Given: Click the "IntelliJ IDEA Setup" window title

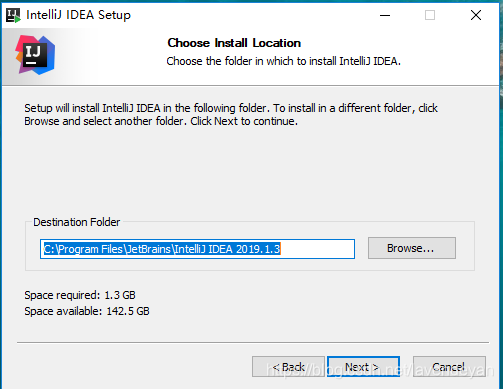Looking at the screenshot, I should pyautogui.click(x=78, y=15).
